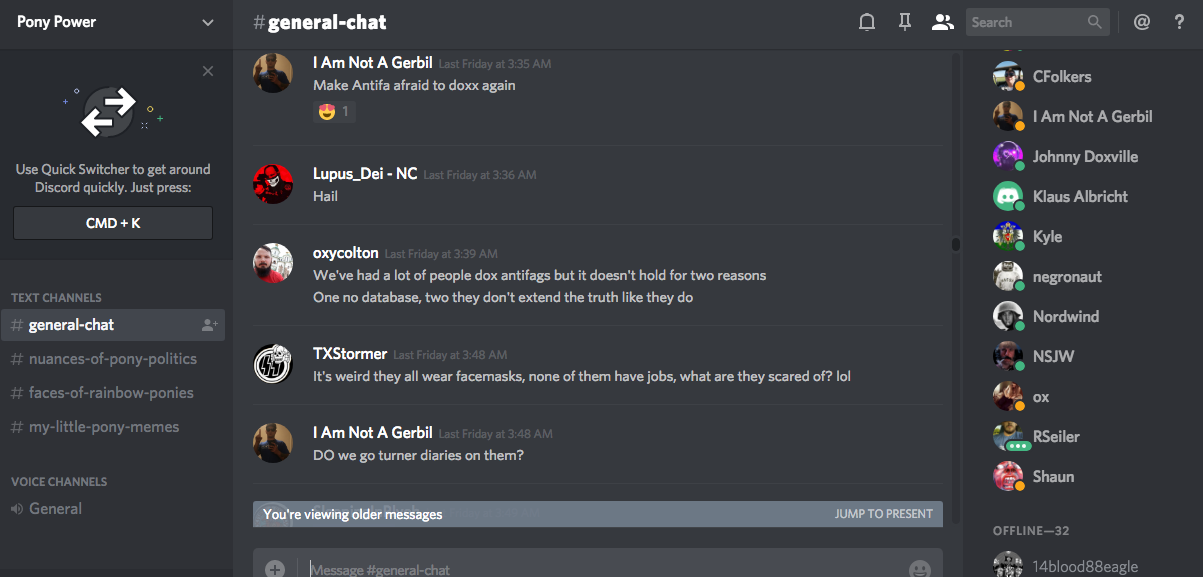Switch to nuances-of-pony-politics channel

113,359
